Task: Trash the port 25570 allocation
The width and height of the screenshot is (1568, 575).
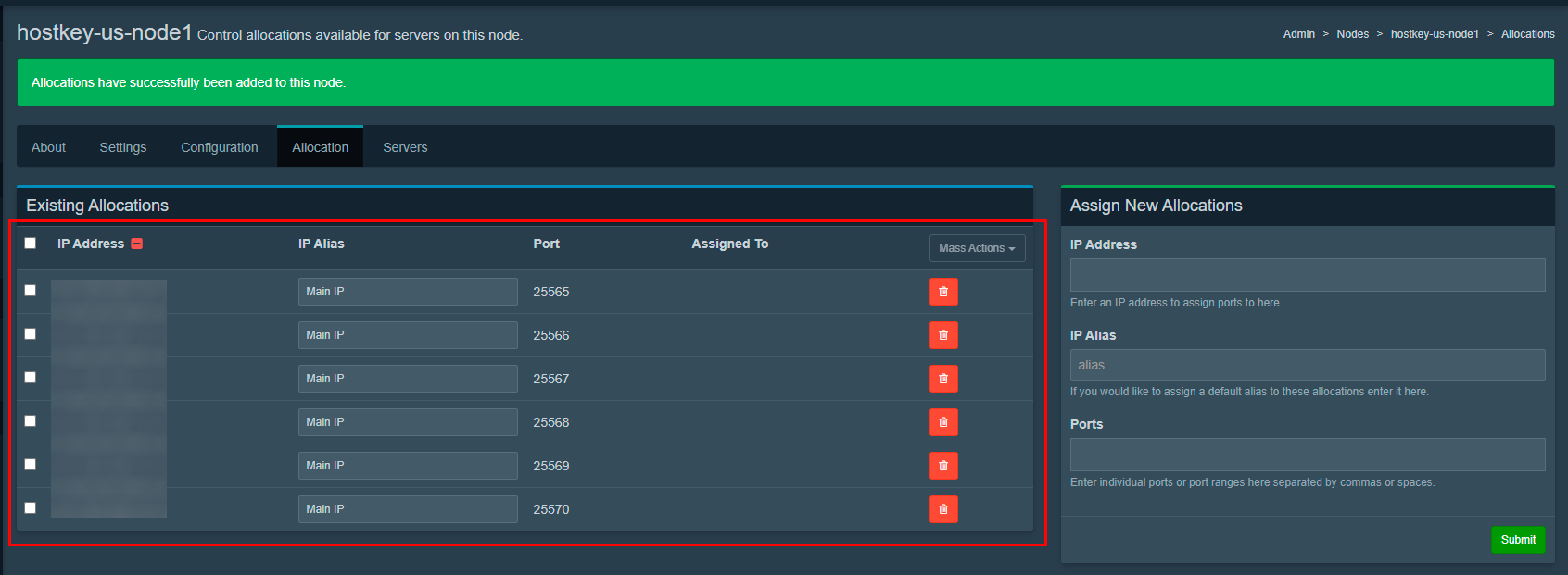Action: pos(943,509)
